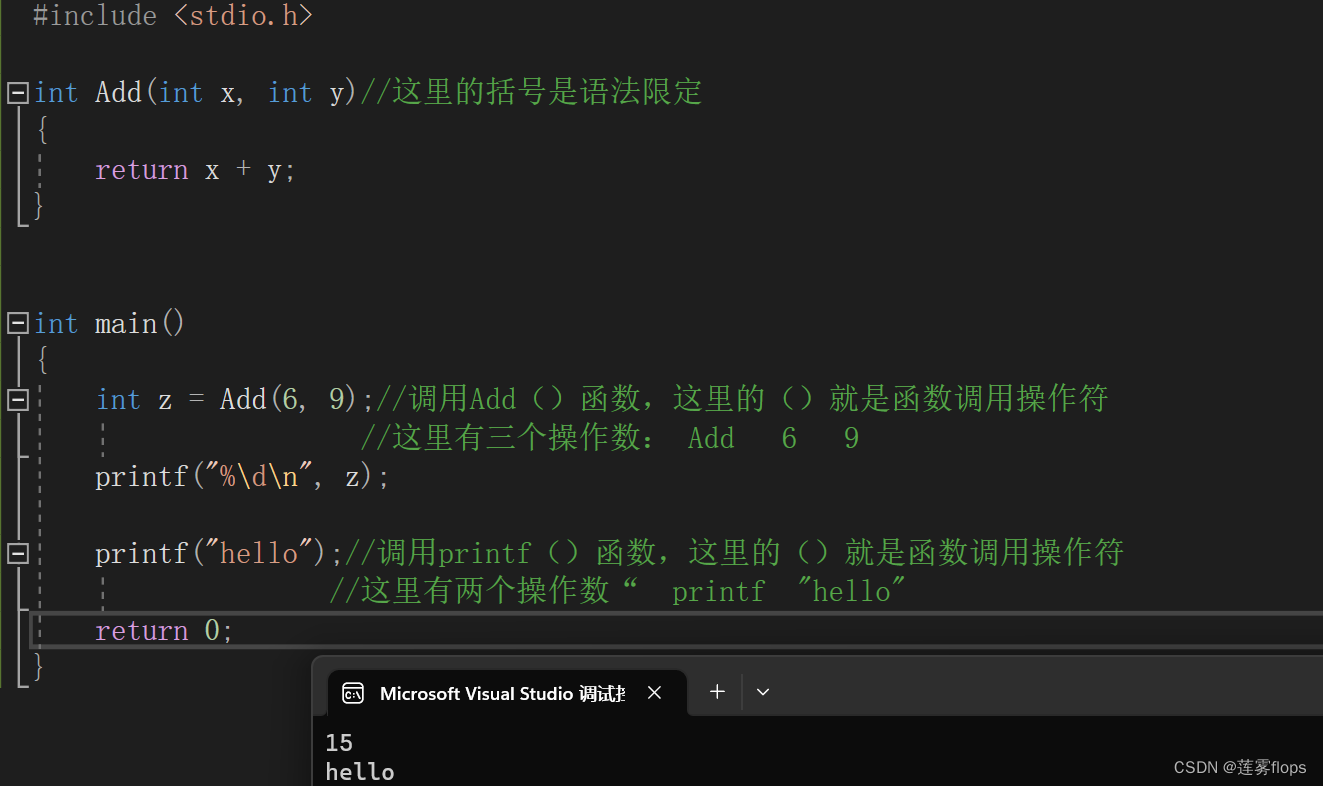
Task: Click the return x + y; statement
Action: click(195, 170)
